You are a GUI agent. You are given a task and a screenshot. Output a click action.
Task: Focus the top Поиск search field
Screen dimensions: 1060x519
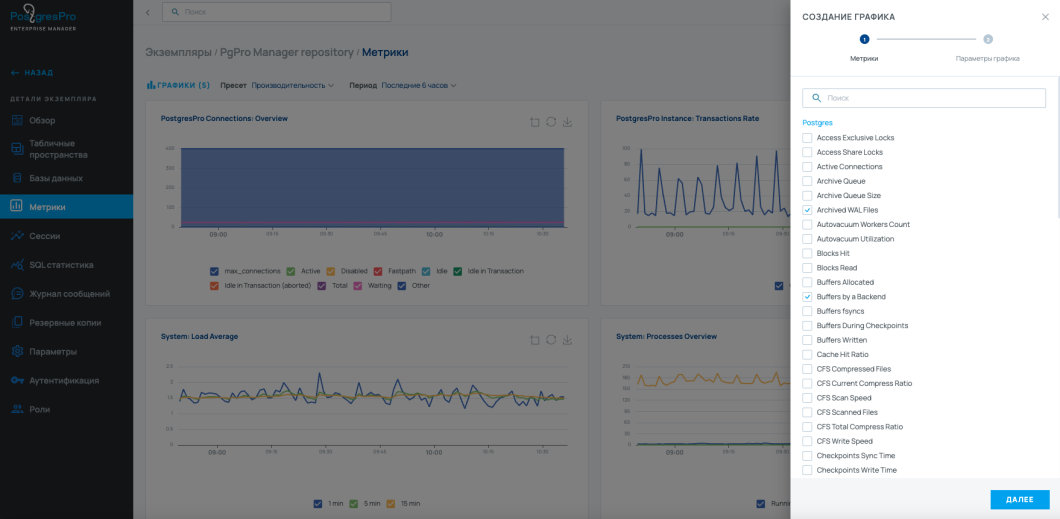(x=276, y=12)
